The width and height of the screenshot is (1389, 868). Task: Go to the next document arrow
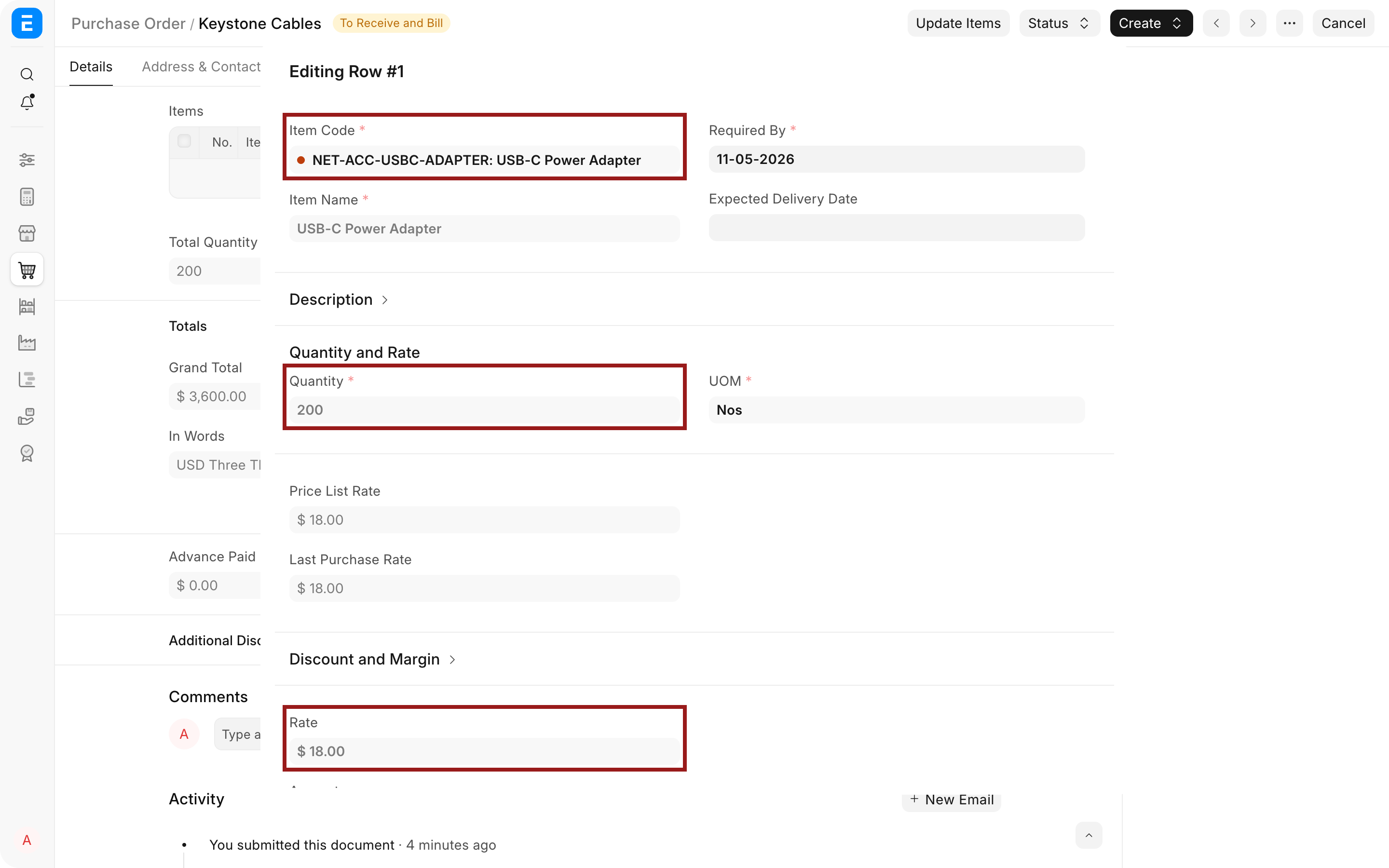coord(1253,24)
